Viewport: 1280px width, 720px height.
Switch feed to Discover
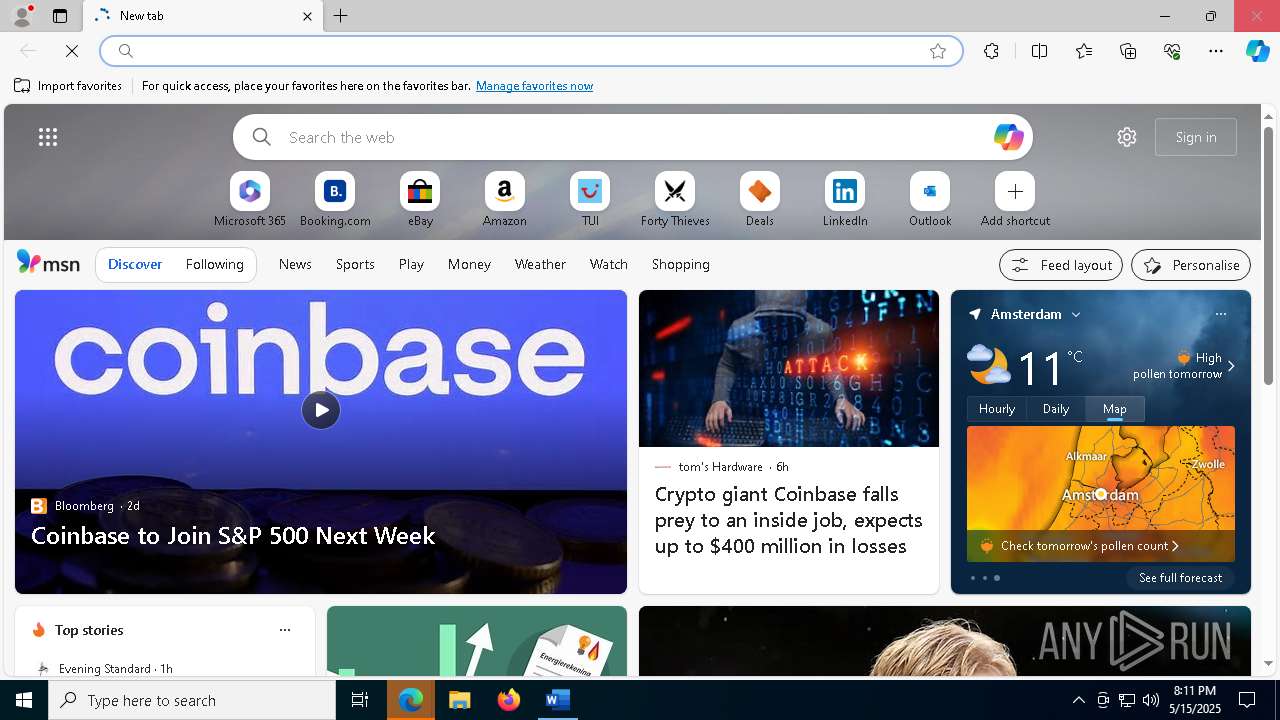(x=135, y=264)
